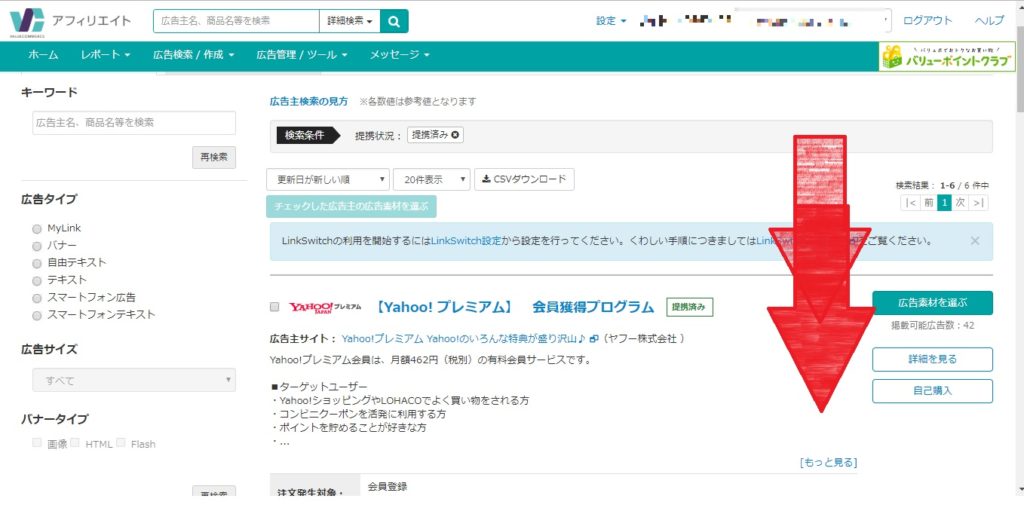Toggle the Flash banner type checkbox
Viewport: 1024px width, 511px height.
point(121,443)
